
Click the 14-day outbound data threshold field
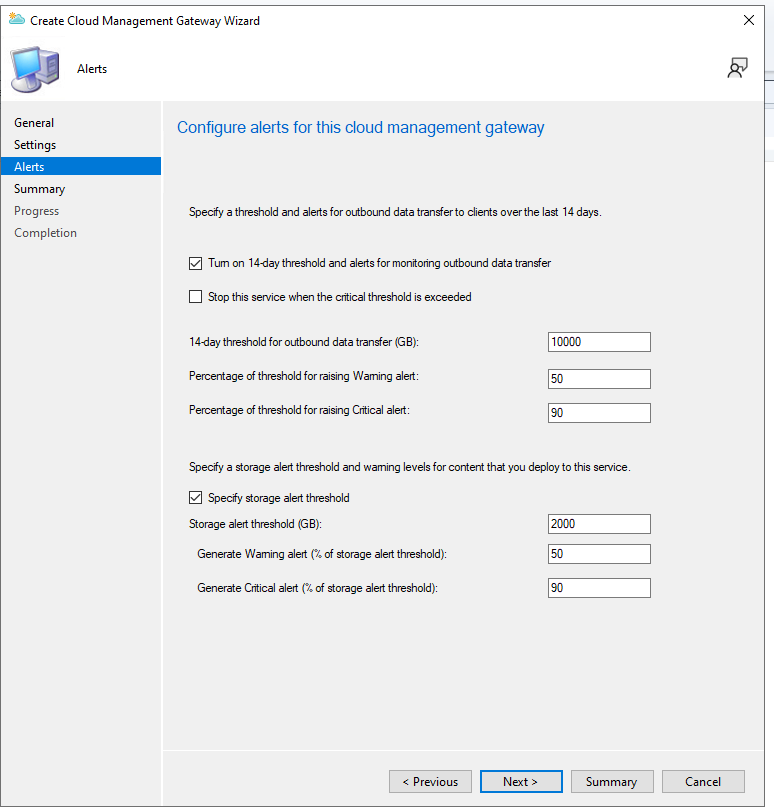pyautogui.click(x=599, y=342)
